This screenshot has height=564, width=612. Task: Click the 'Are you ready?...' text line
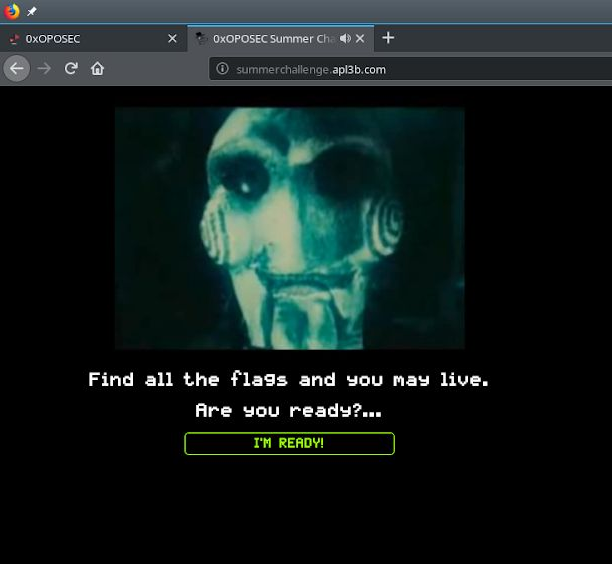click(288, 410)
